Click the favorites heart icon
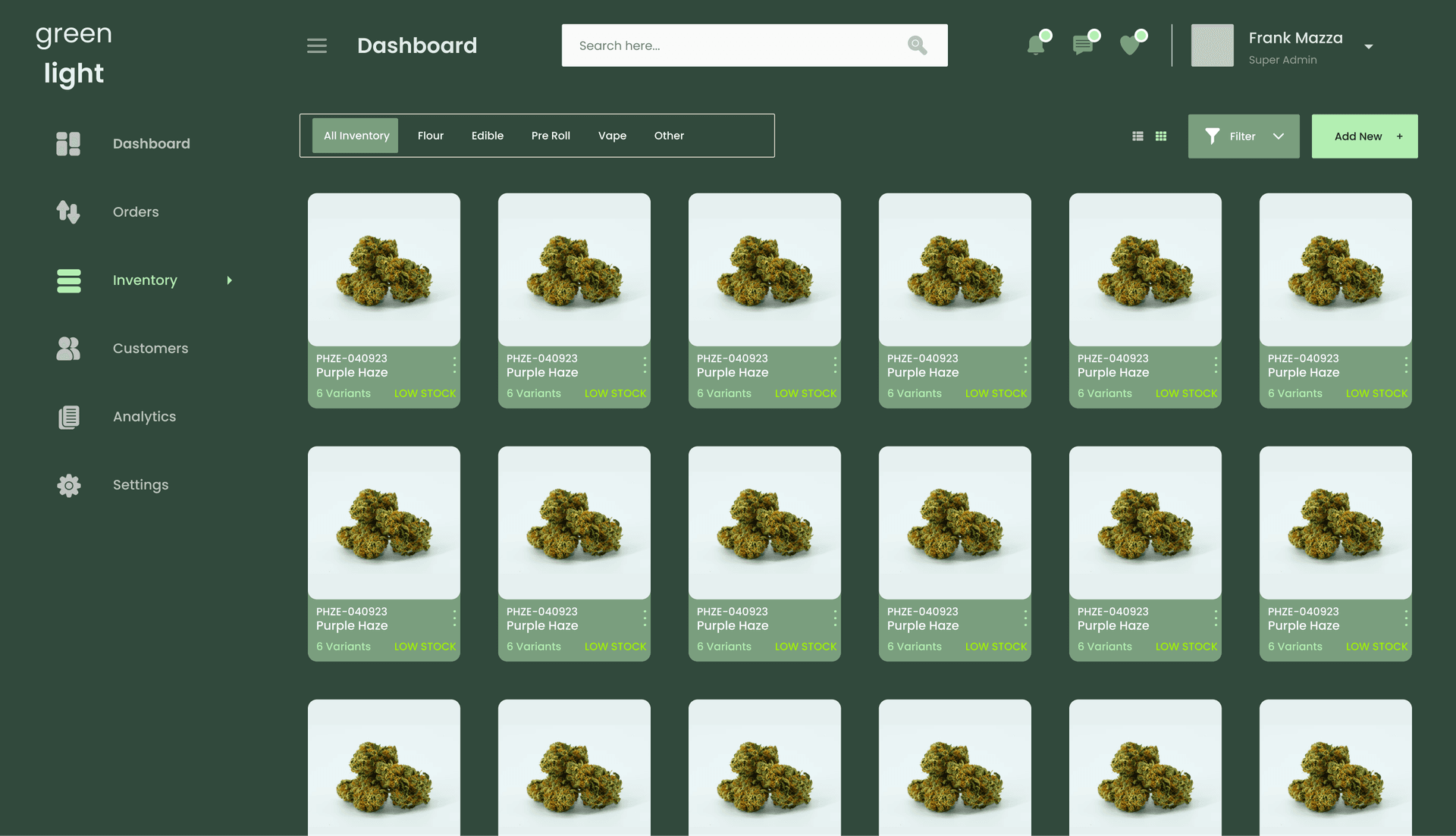This screenshot has width=1456, height=836. tap(1131, 45)
